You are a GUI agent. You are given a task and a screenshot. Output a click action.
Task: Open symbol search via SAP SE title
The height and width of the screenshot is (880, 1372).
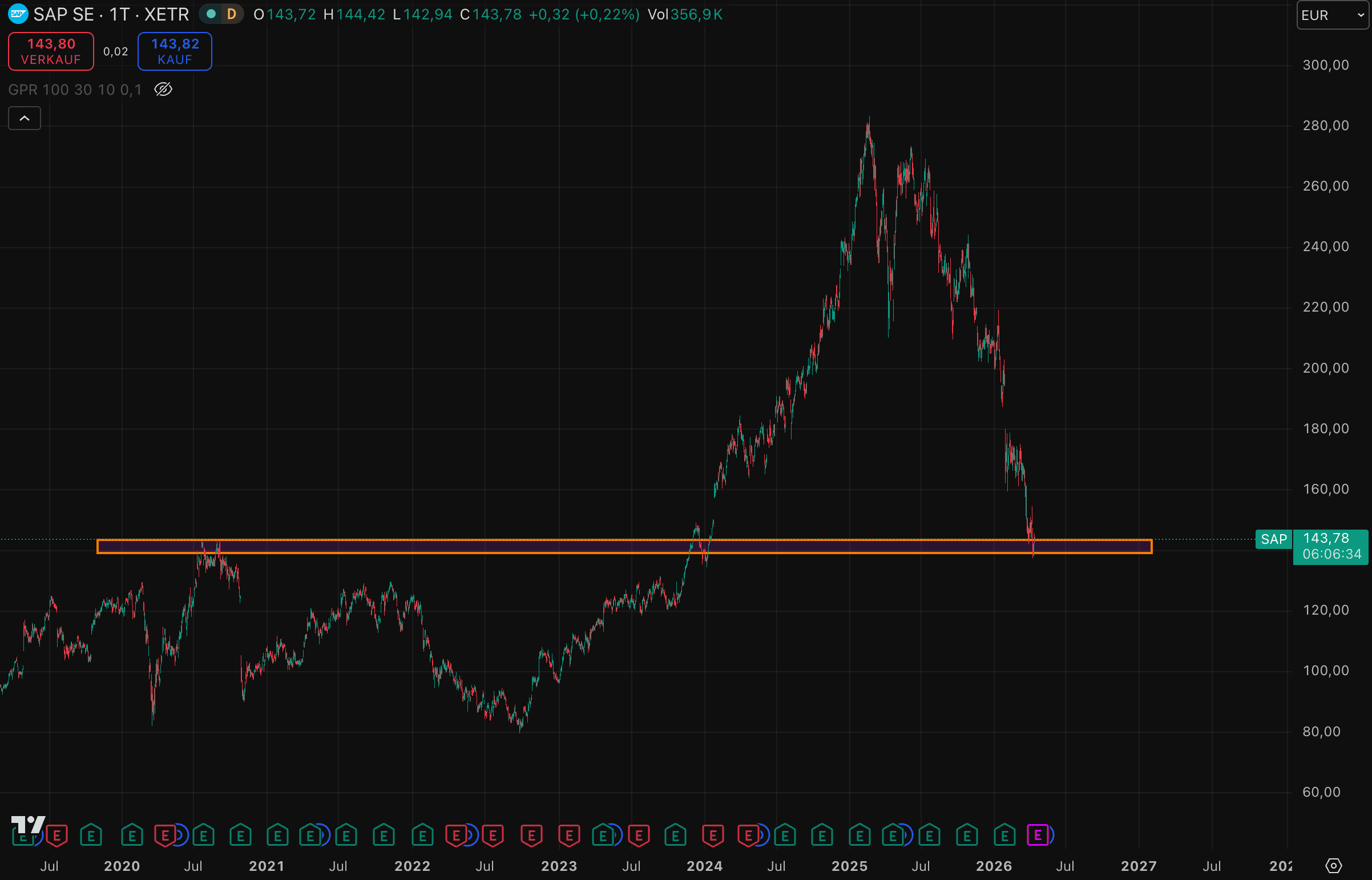click(63, 14)
